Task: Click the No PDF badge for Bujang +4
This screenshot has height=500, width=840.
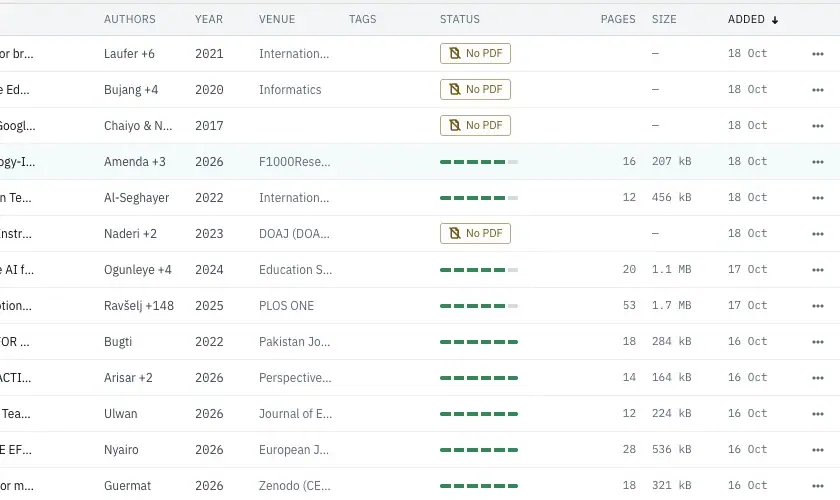Action: coord(475,89)
